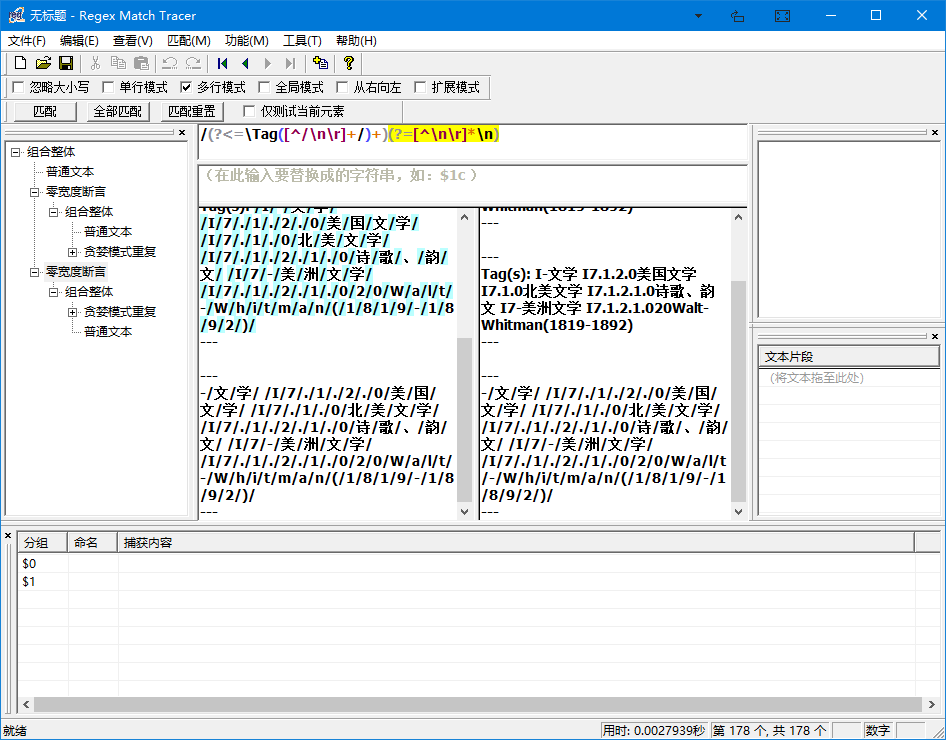Go to the previous match arrow
946x740 pixels.
[x=245, y=63]
